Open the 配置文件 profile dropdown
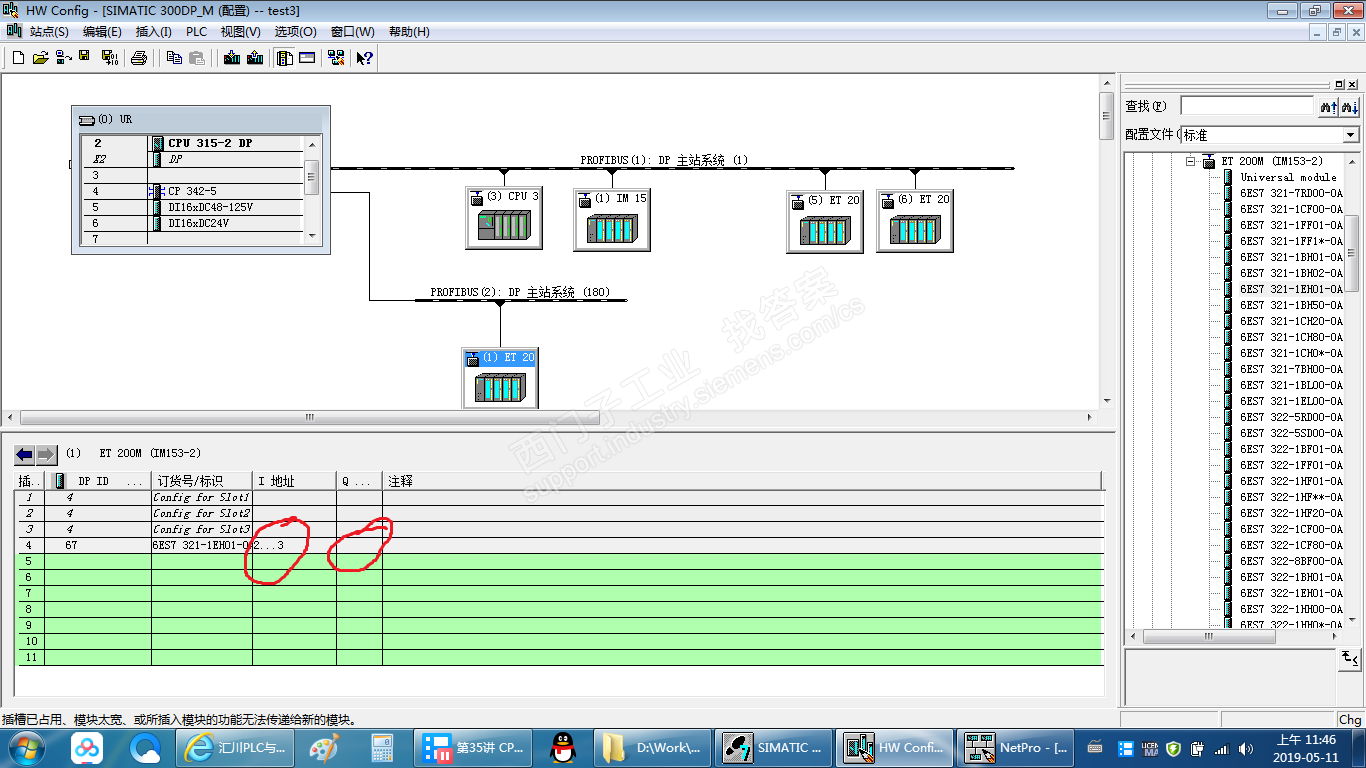 (1351, 135)
